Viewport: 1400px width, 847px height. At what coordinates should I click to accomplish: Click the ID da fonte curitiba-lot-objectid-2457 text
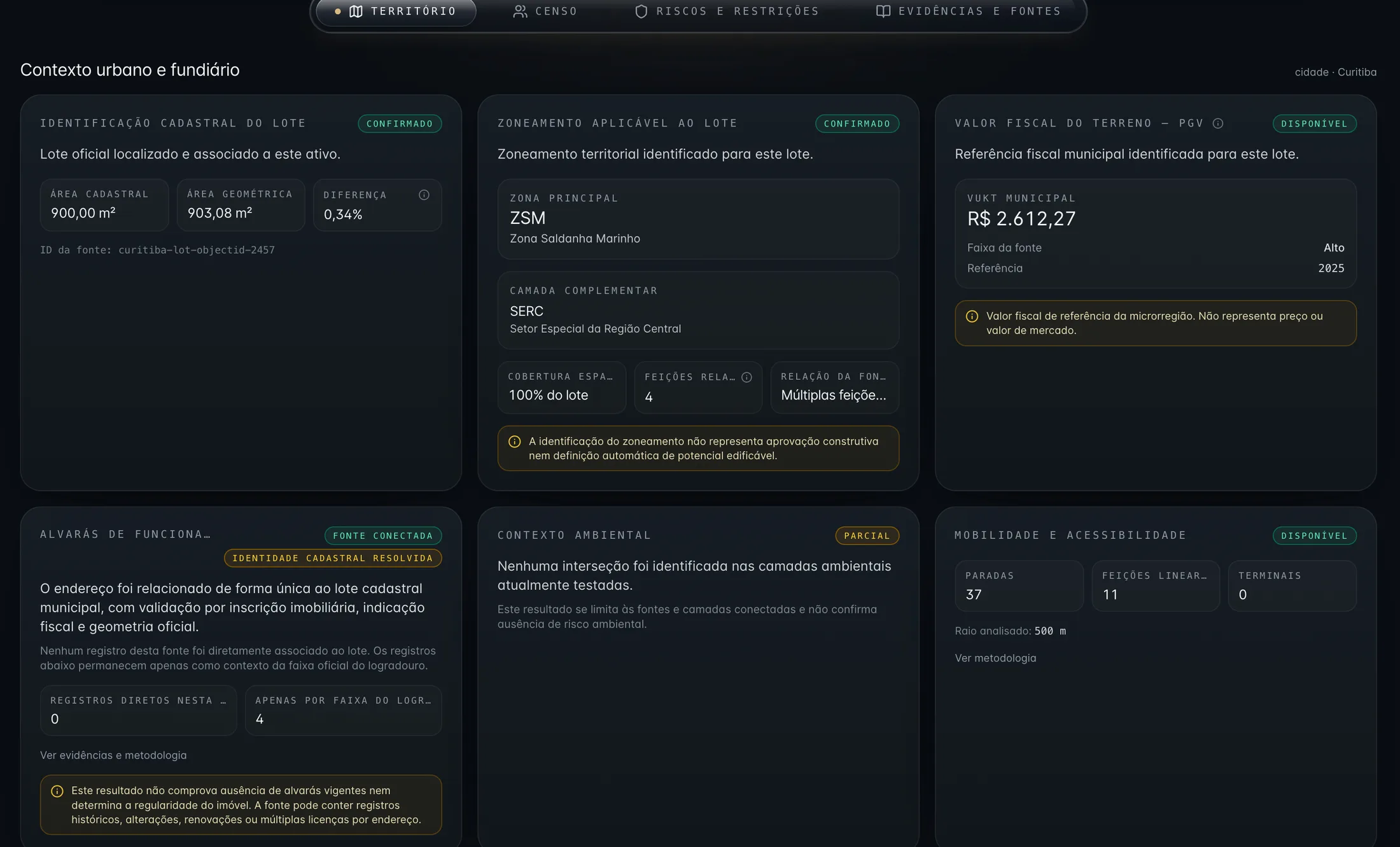point(157,250)
